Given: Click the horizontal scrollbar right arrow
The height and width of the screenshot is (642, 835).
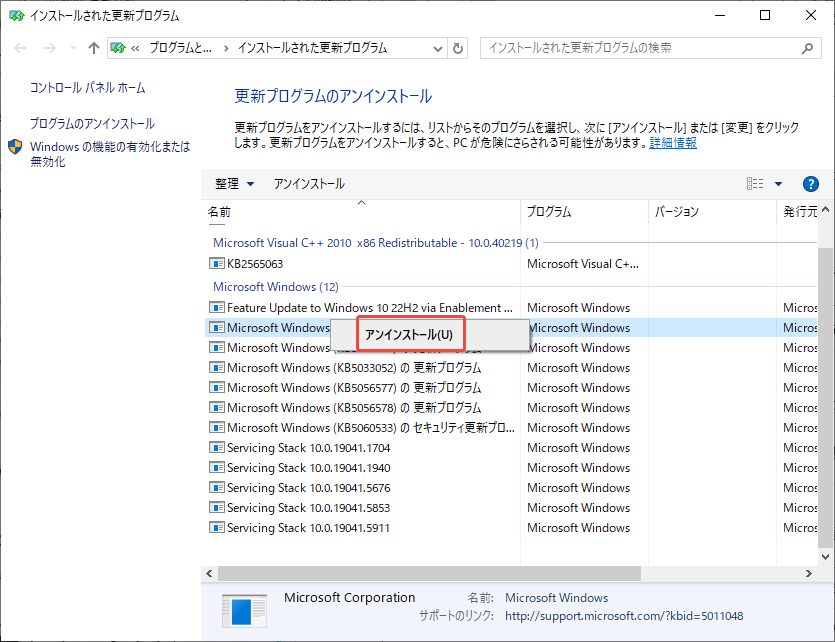Looking at the screenshot, I should (809, 573).
